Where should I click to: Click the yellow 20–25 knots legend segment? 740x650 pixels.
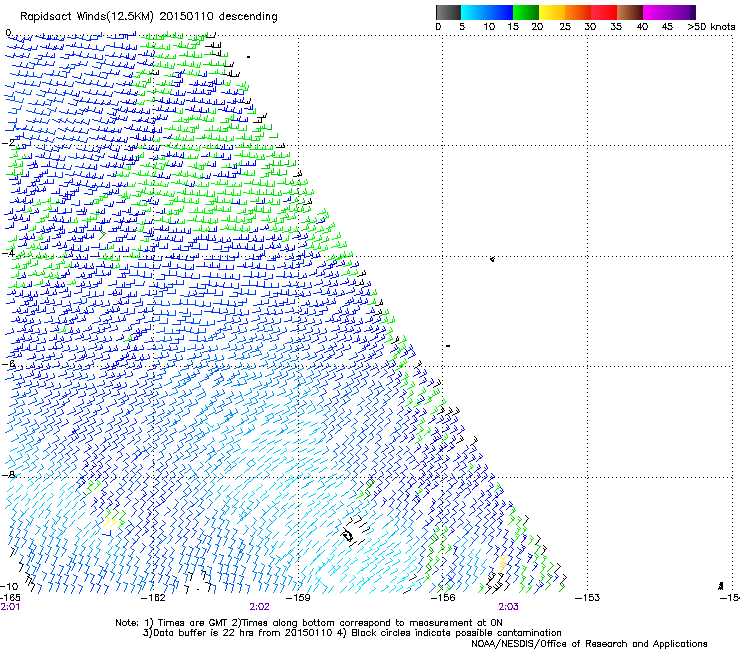[x=552, y=12]
